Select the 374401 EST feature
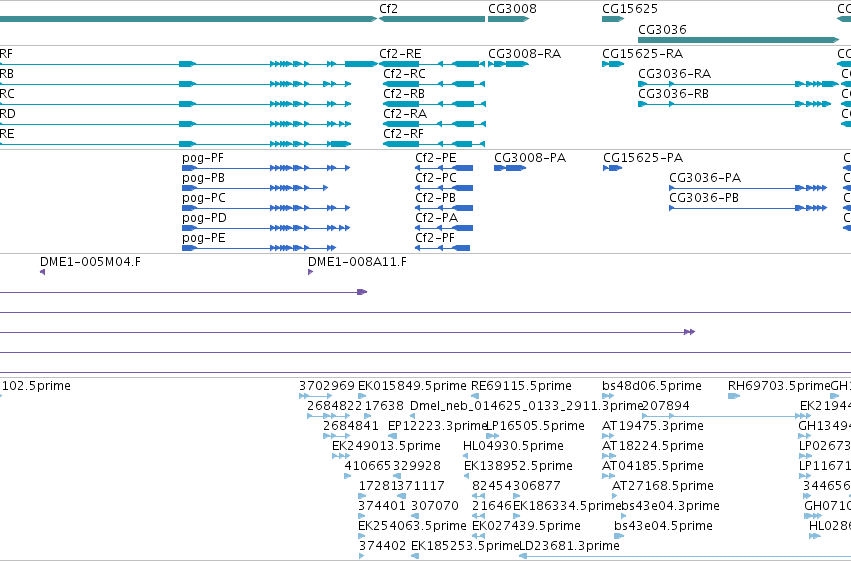The image size is (851, 561). click(362, 516)
